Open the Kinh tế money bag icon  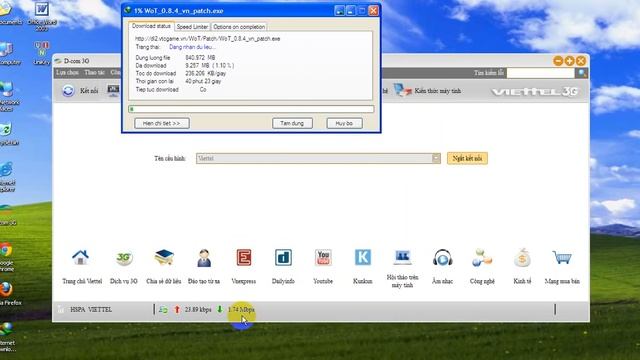click(x=522, y=258)
